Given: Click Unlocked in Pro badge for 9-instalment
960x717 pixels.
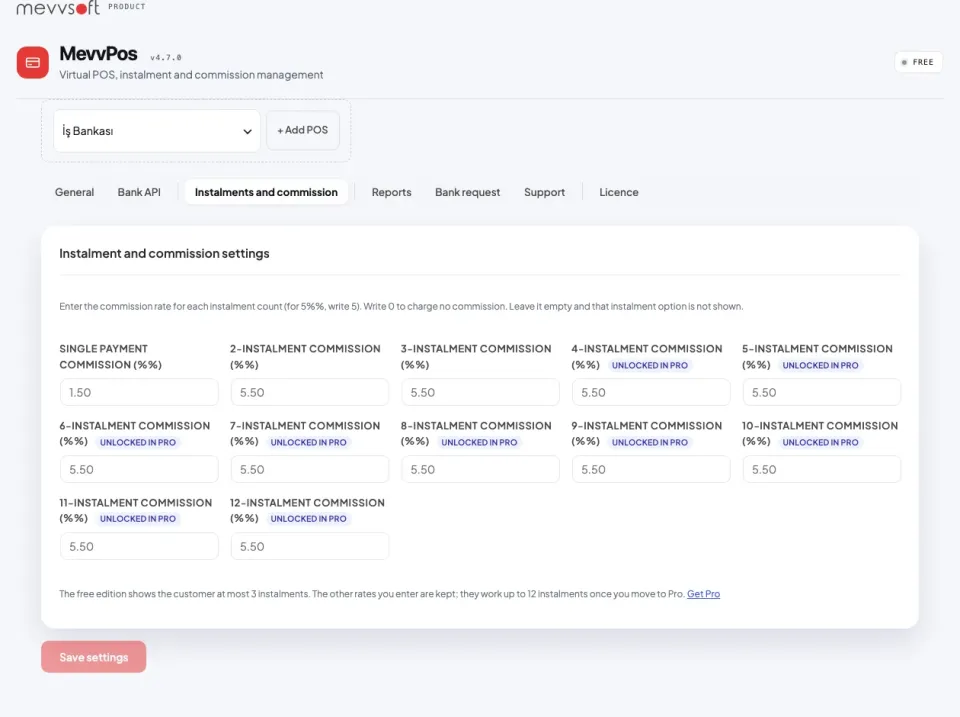Looking at the screenshot, I should [x=650, y=442].
